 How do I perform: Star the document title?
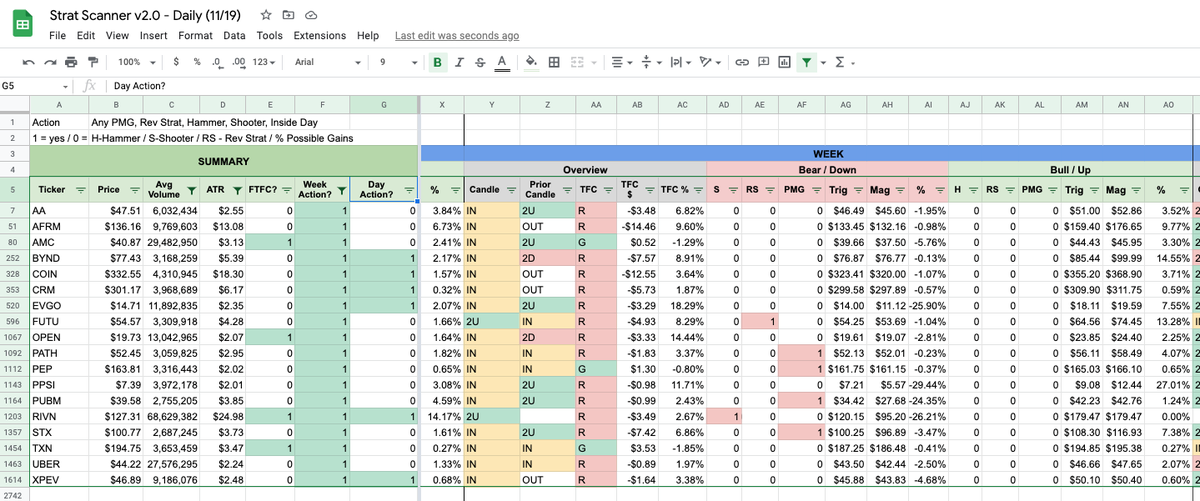[266, 15]
